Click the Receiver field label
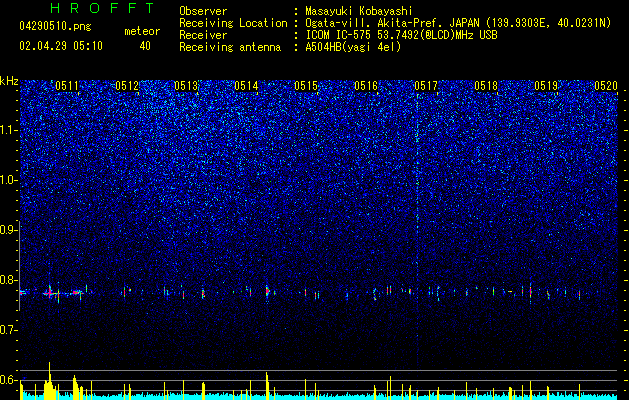Viewport: 629px width, 400px height. [203, 35]
